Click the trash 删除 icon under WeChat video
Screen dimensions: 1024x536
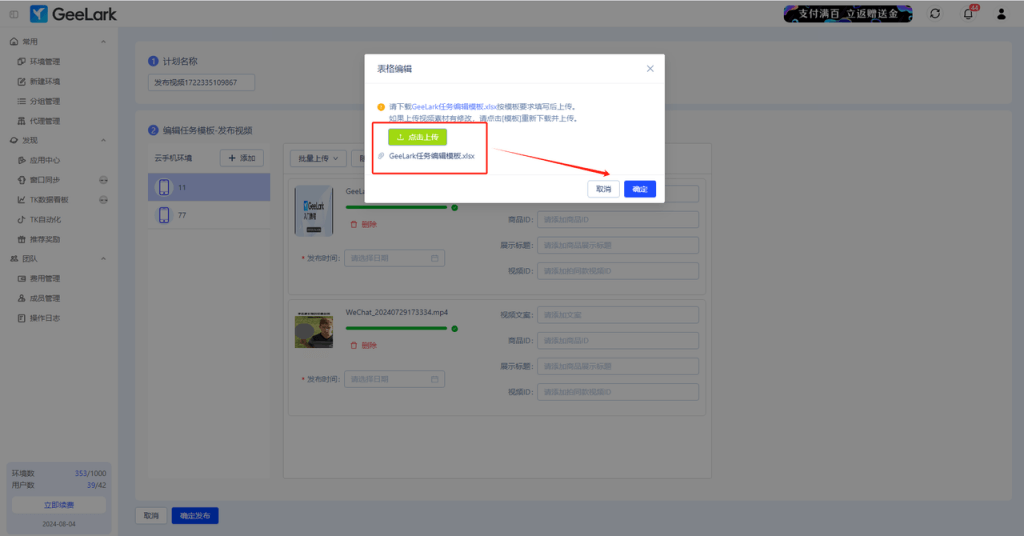[354, 345]
